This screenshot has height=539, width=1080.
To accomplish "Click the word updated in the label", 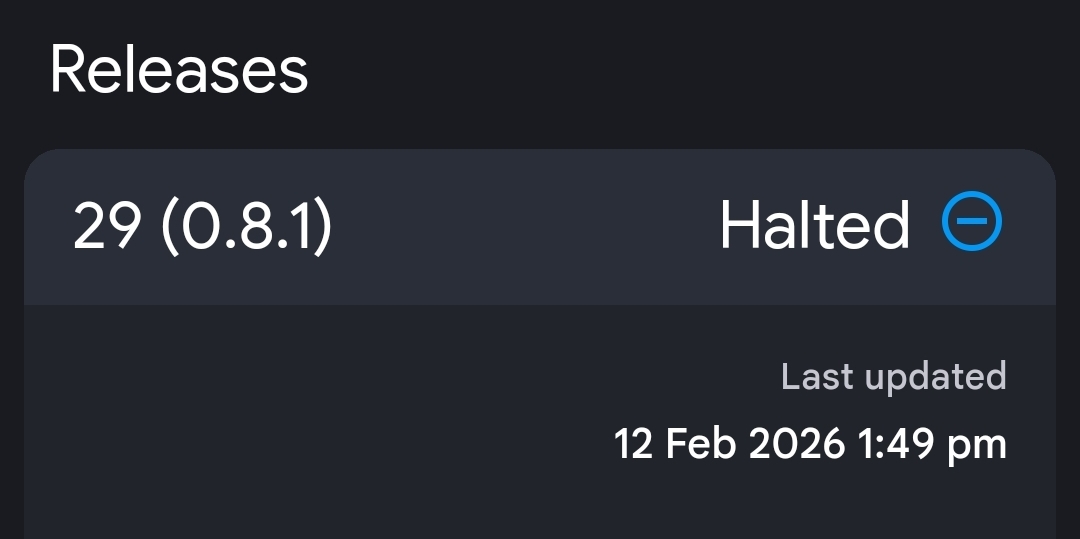I will (935, 376).
